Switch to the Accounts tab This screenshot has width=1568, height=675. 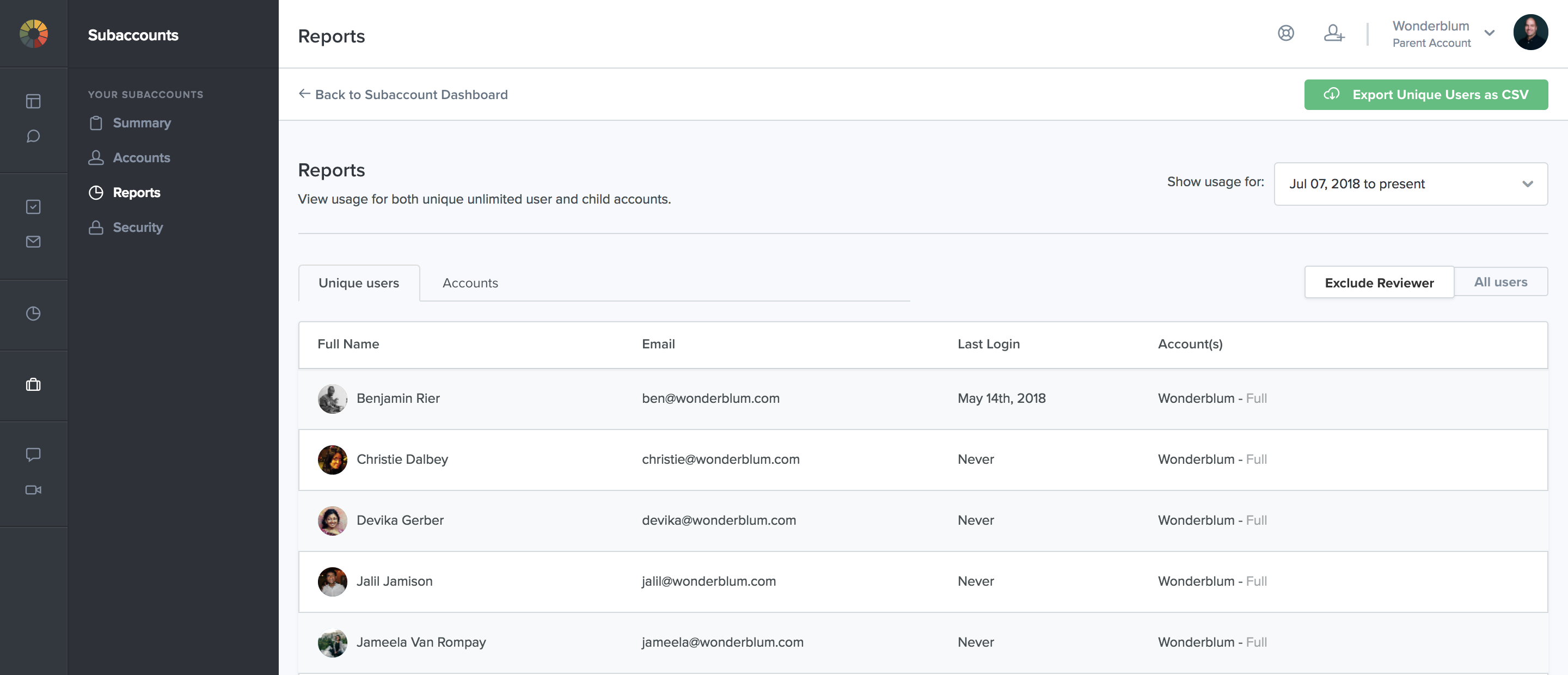tap(470, 283)
